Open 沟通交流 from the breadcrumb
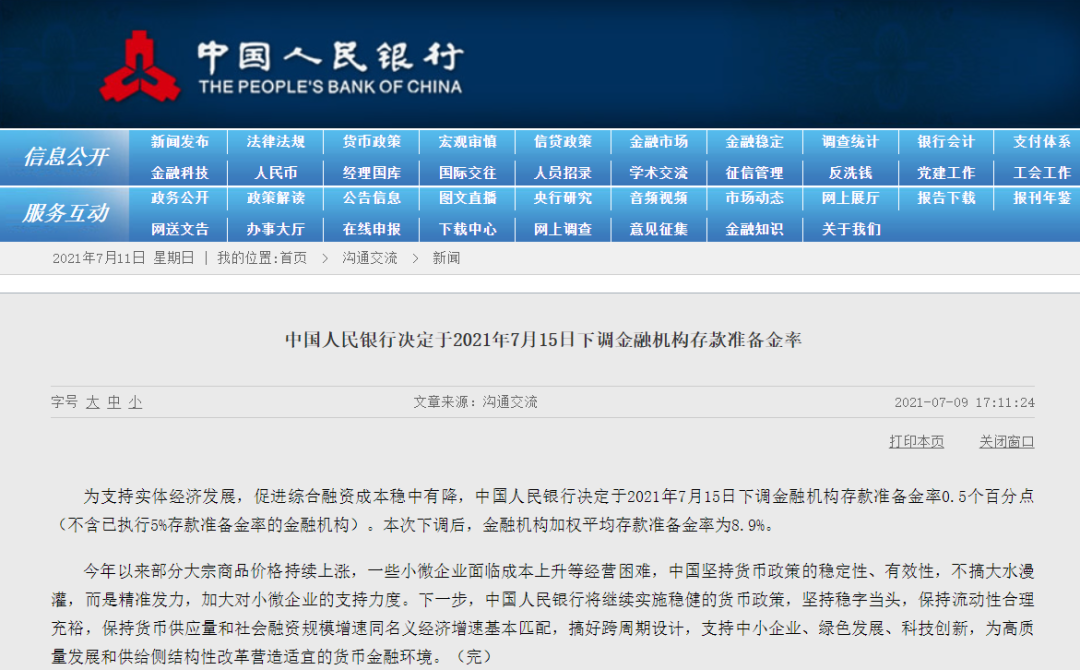The image size is (1080, 670). coord(372,258)
